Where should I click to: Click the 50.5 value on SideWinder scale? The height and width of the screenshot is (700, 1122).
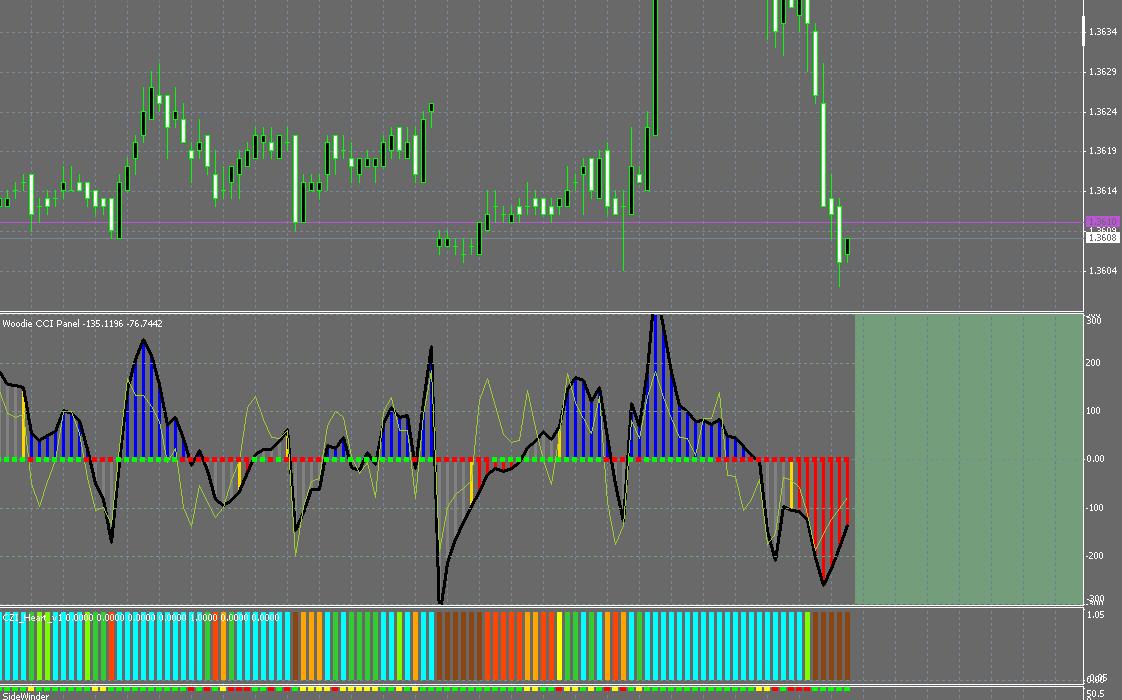point(1096,694)
